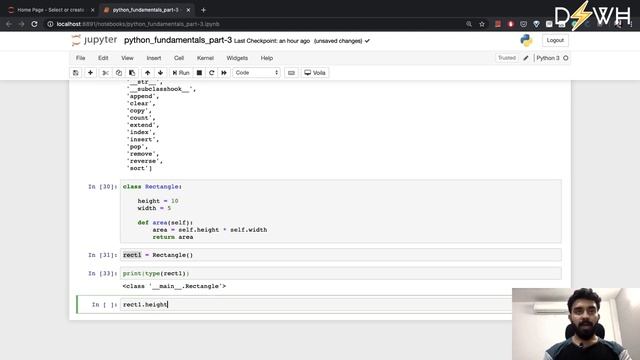
Task: Copy selected cells icon
Action: [119, 73]
